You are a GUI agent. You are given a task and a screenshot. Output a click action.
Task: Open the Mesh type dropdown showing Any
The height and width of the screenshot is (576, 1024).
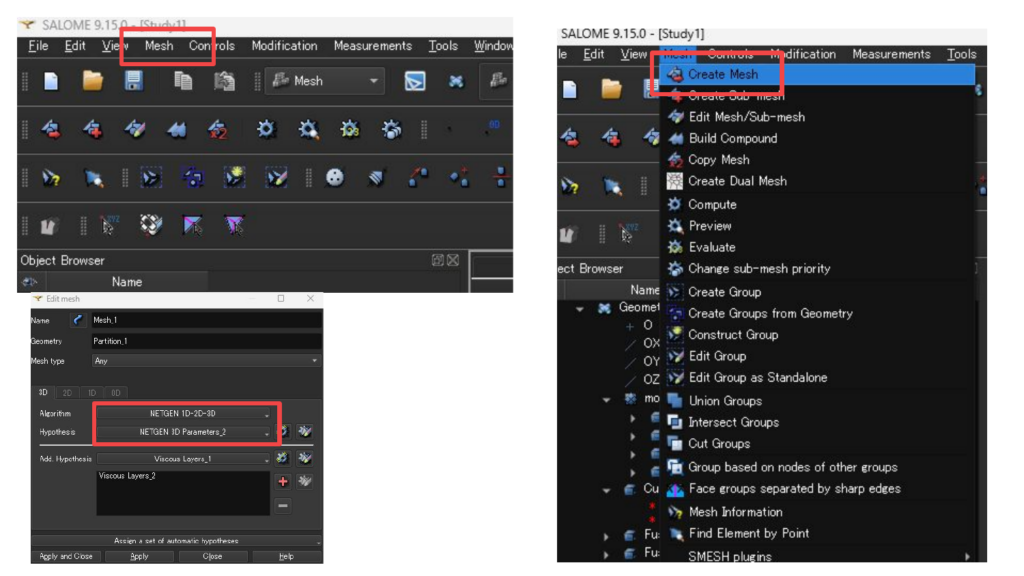point(205,361)
